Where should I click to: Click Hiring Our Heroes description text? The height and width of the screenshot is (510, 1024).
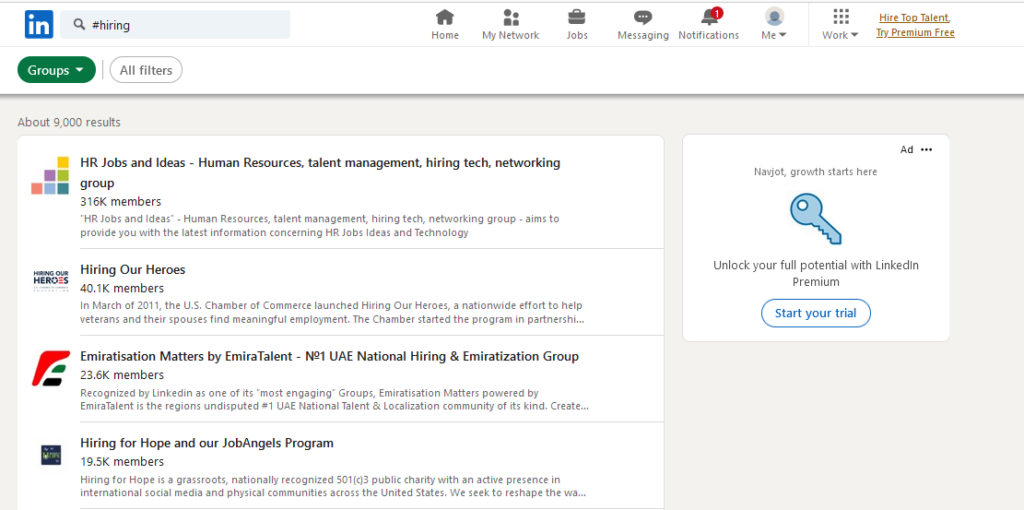click(332, 313)
